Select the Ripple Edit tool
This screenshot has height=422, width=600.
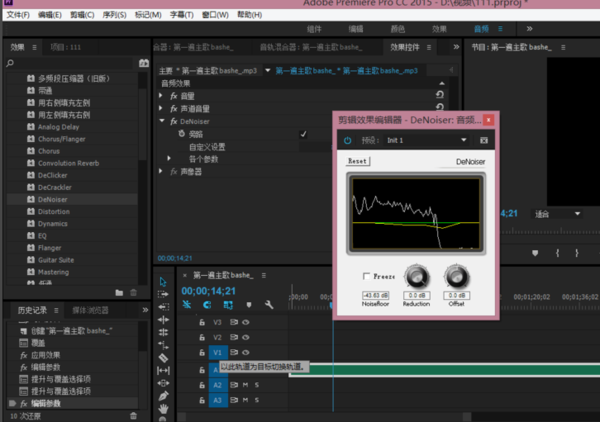[x=163, y=307]
